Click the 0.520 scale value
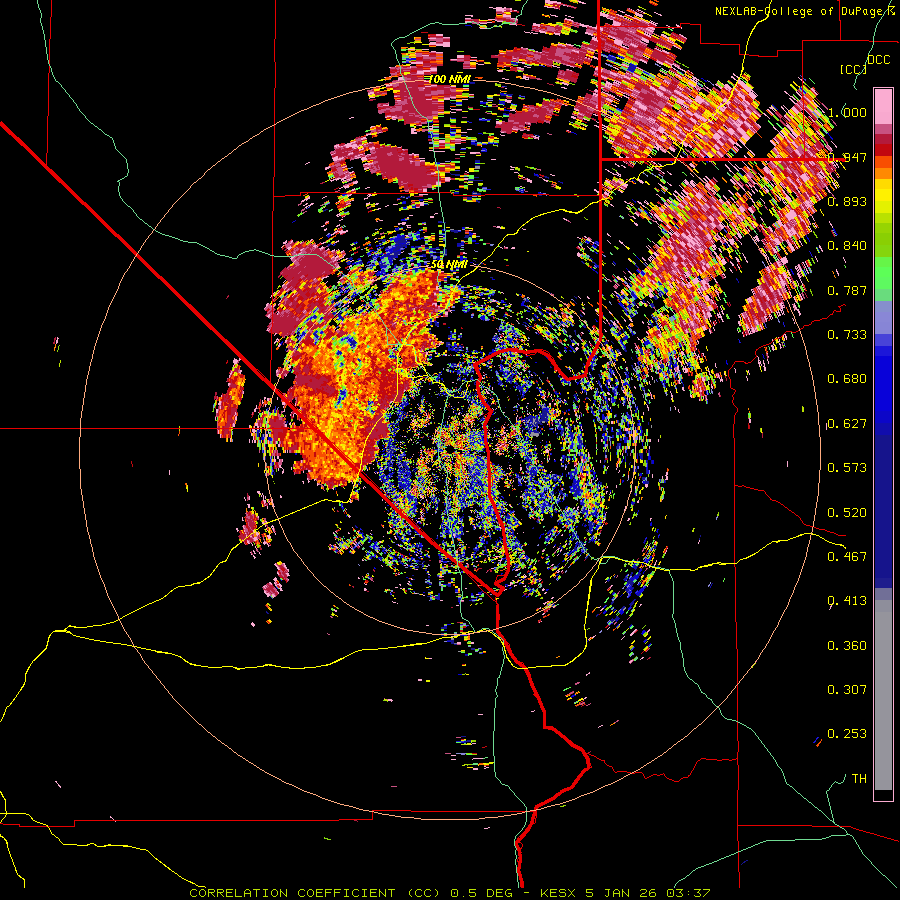This screenshot has width=900, height=900. point(847,513)
